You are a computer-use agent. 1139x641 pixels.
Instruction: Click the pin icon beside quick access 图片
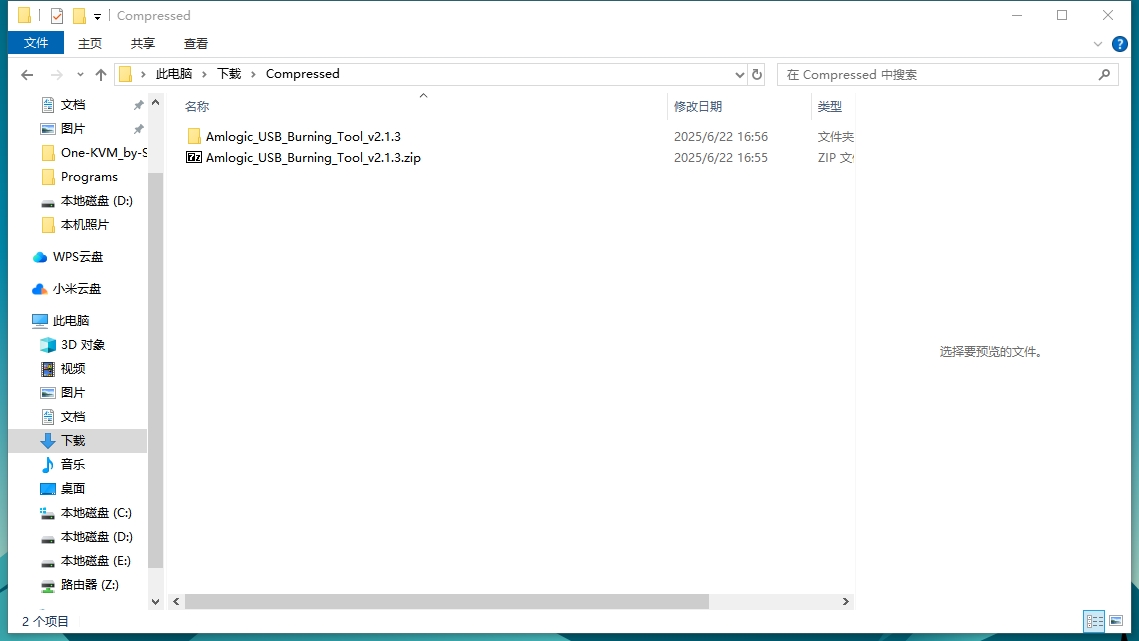pyautogui.click(x=138, y=129)
